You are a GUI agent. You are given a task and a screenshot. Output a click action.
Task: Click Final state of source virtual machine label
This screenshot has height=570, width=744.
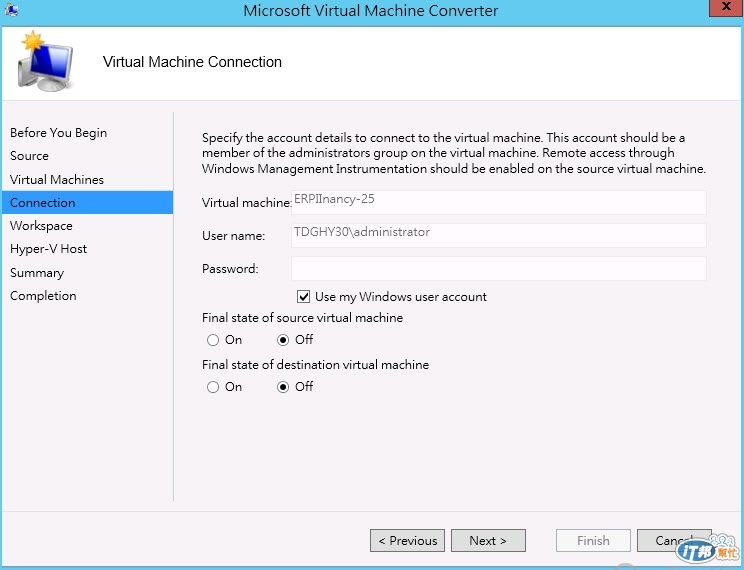302,318
